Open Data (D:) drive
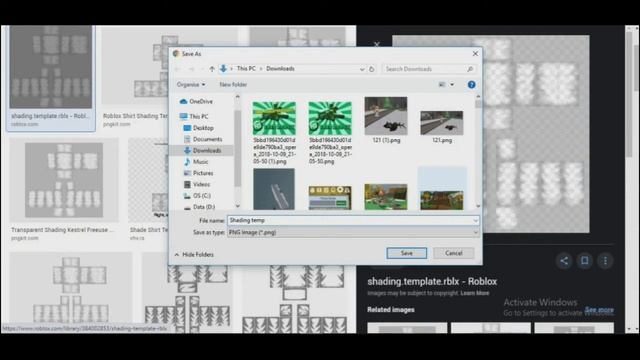 [x=200, y=207]
